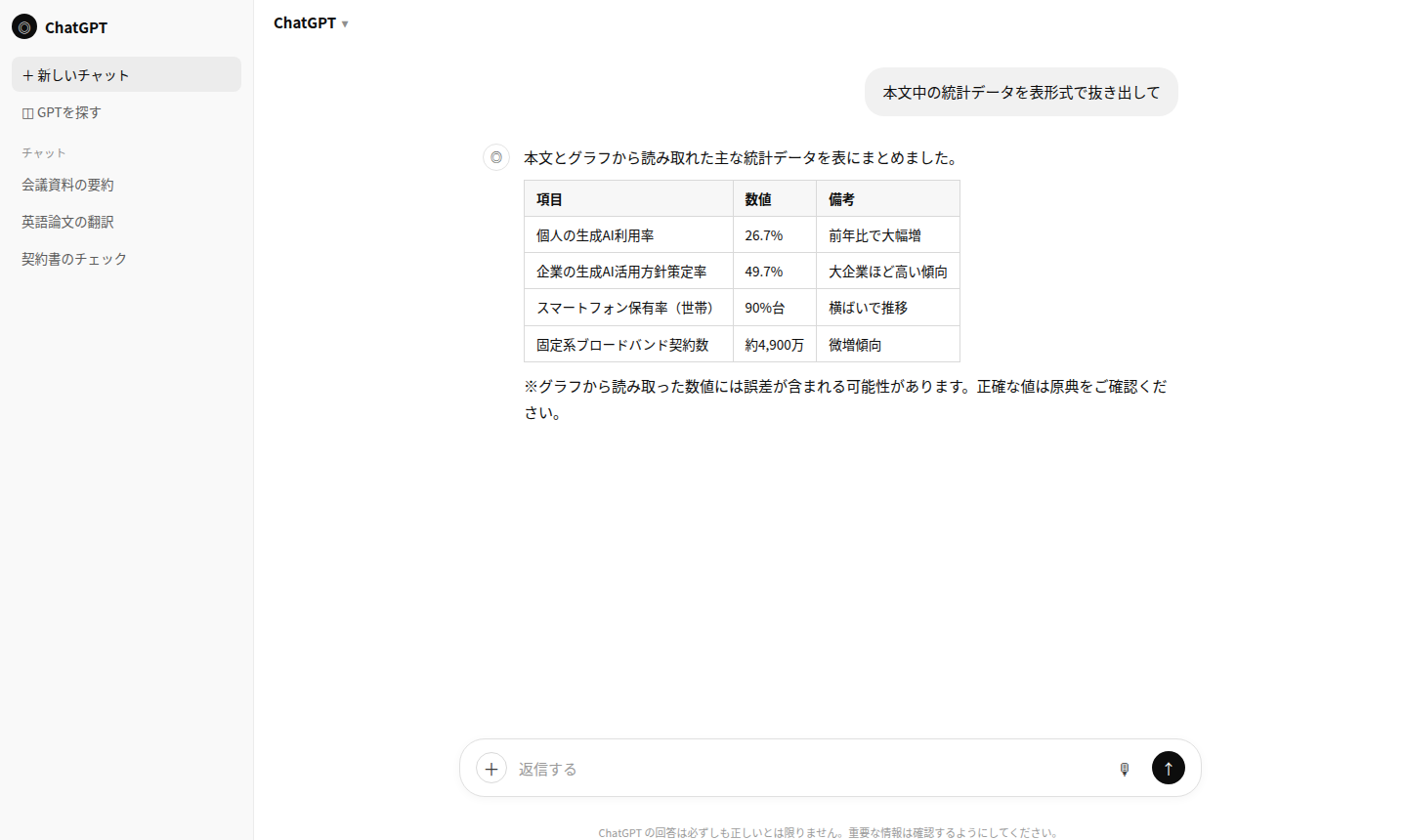Open GPTを探す in the sidebar
1407x840 pixels.
(126, 112)
